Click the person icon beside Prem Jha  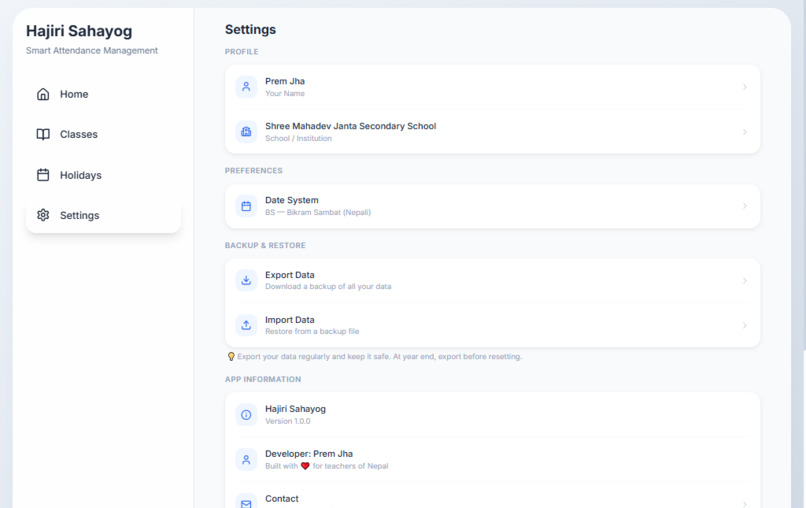(x=246, y=87)
